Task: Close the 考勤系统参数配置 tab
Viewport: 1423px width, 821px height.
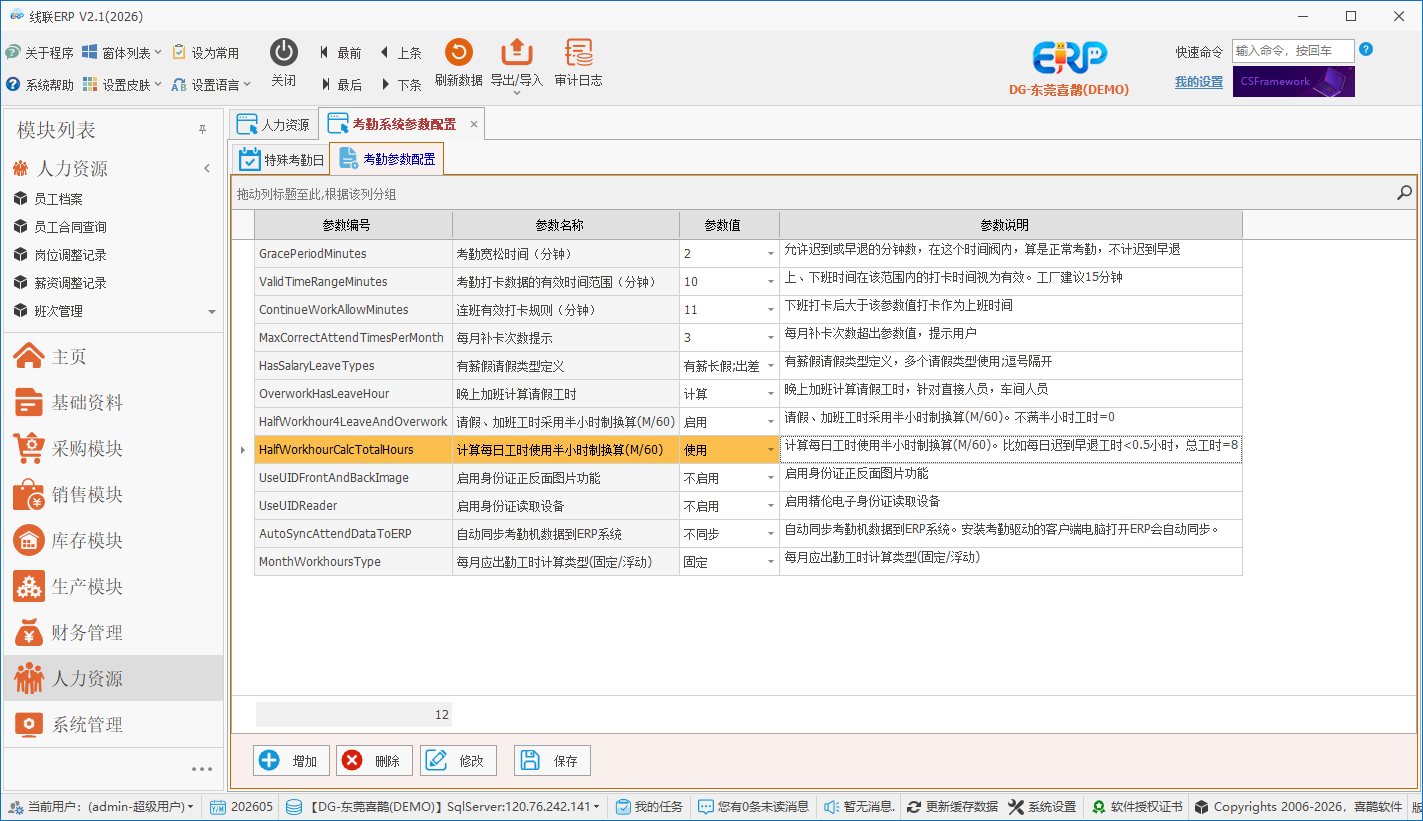Action: (474, 125)
